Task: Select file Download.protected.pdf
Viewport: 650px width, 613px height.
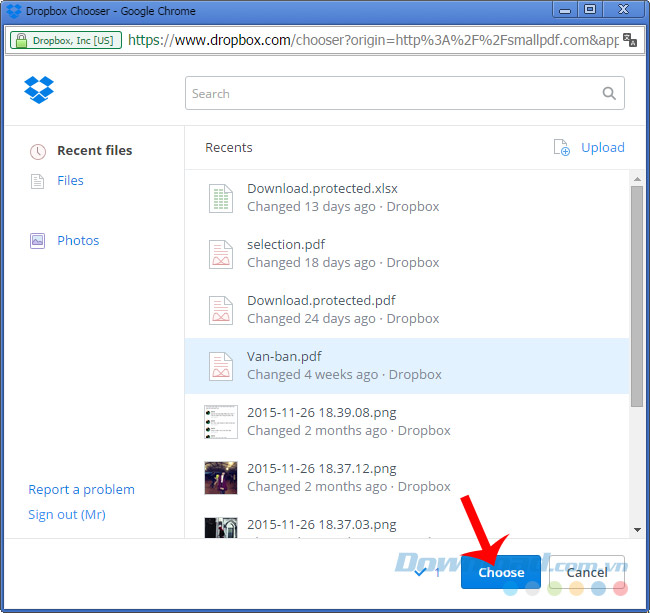Action: (407, 310)
